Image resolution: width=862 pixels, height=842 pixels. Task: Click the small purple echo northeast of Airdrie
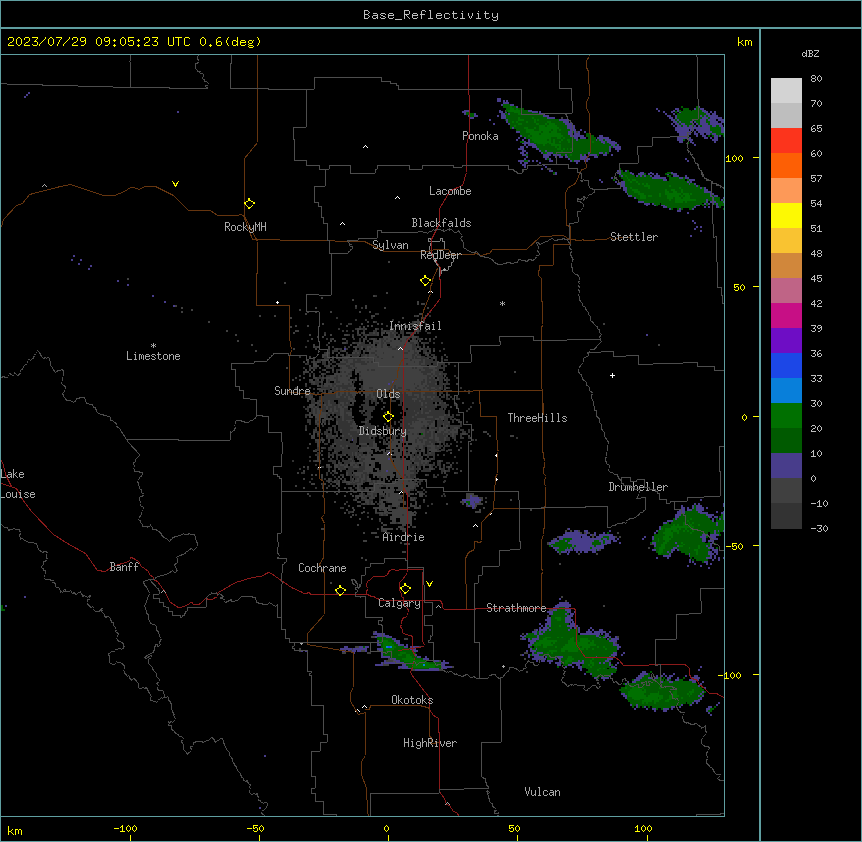pos(472,501)
